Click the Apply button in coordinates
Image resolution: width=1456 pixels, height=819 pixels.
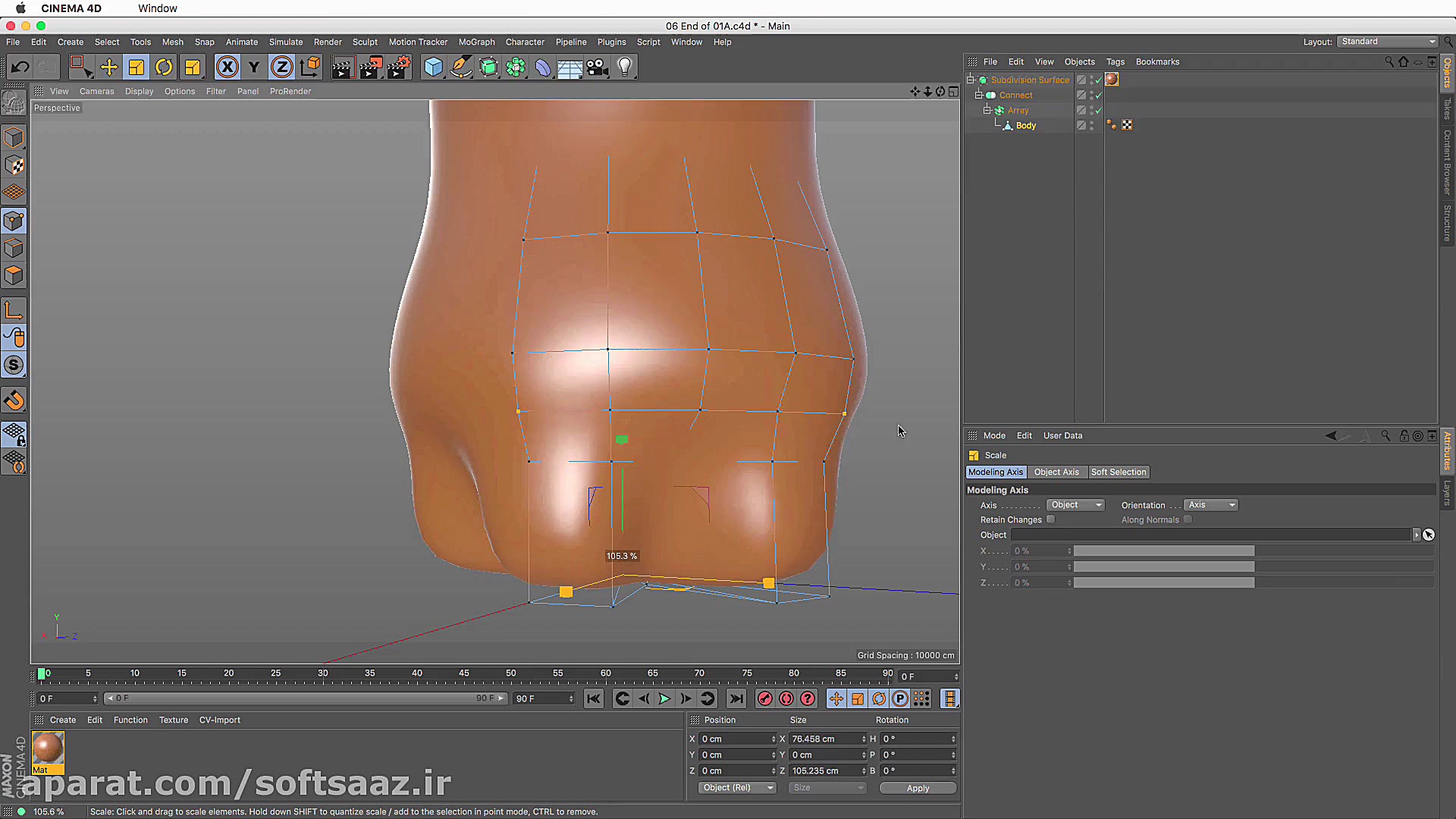click(x=918, y=789)
